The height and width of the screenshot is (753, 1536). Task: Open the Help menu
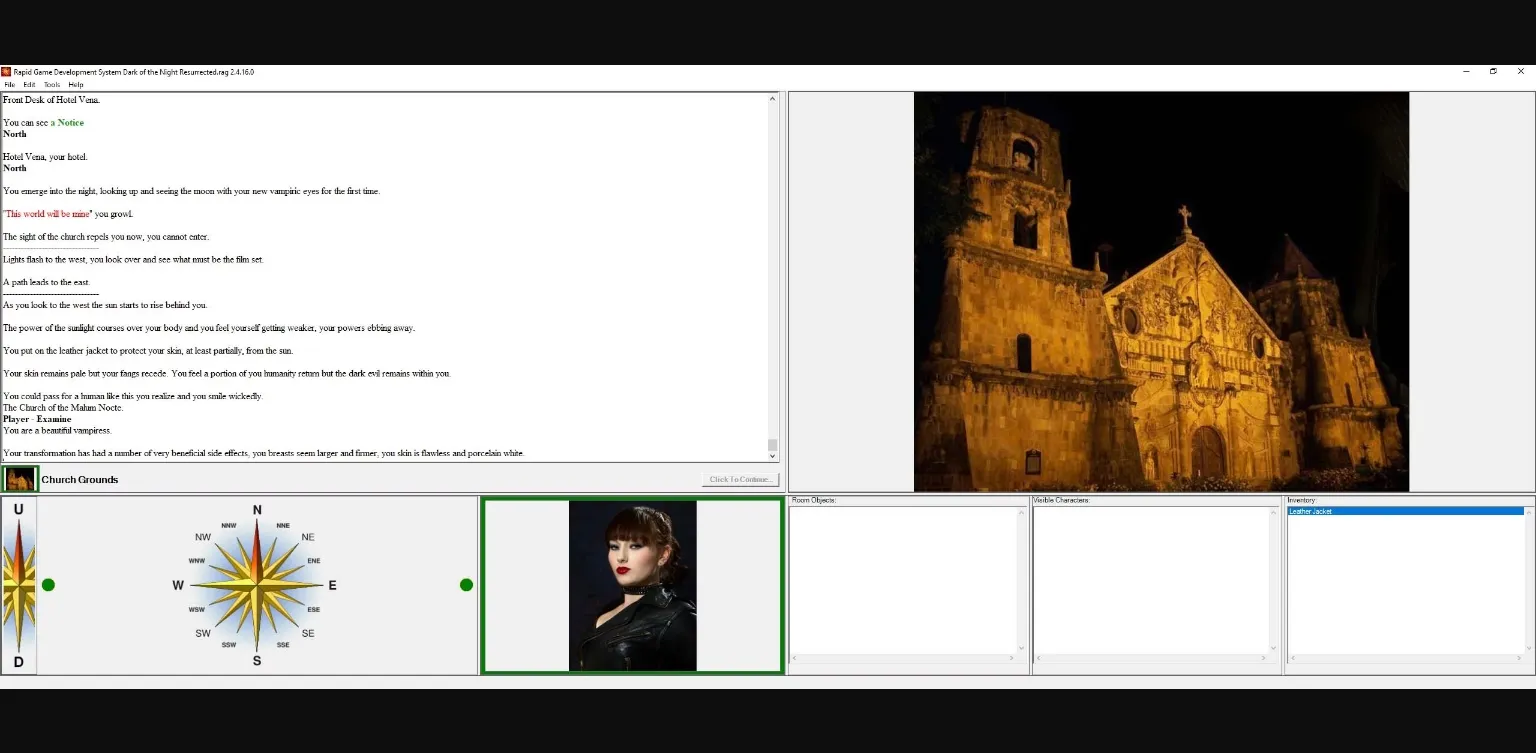click(x=76, y=85)
